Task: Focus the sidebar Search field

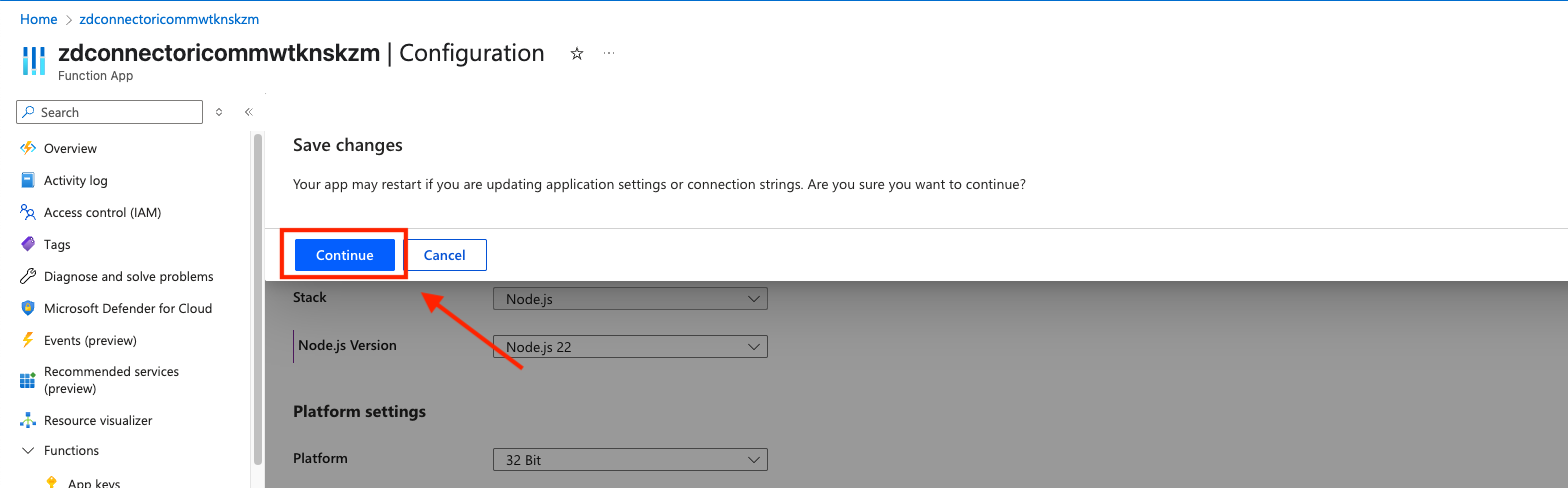Action: coord(110,112)
